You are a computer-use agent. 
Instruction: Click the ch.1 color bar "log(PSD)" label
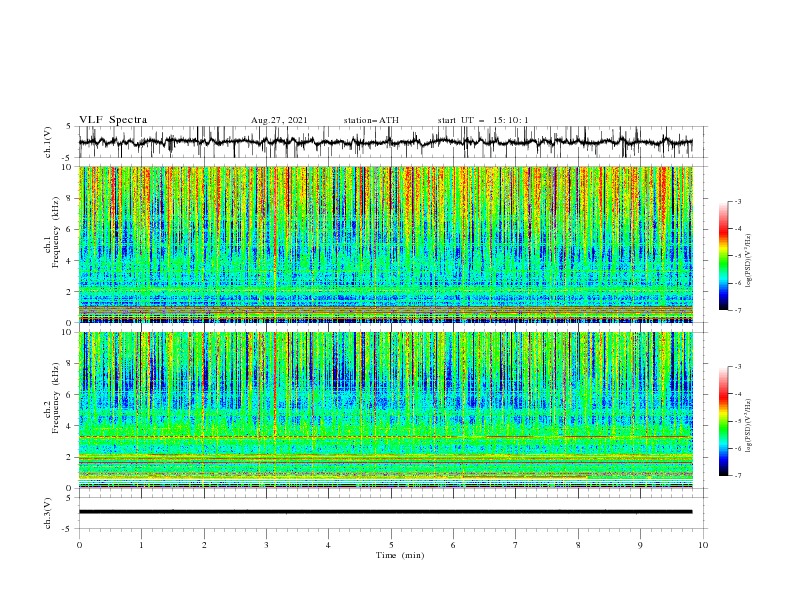(x=748, y=261)
